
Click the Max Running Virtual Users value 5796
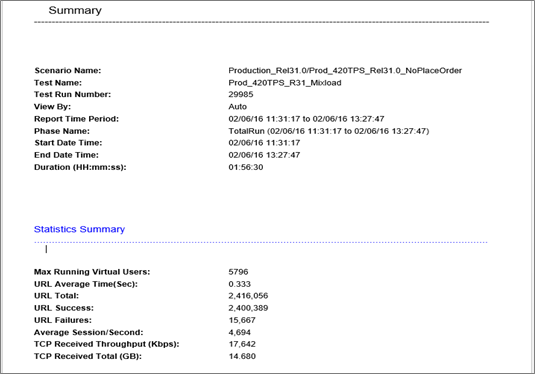click(x=238, y=272)
